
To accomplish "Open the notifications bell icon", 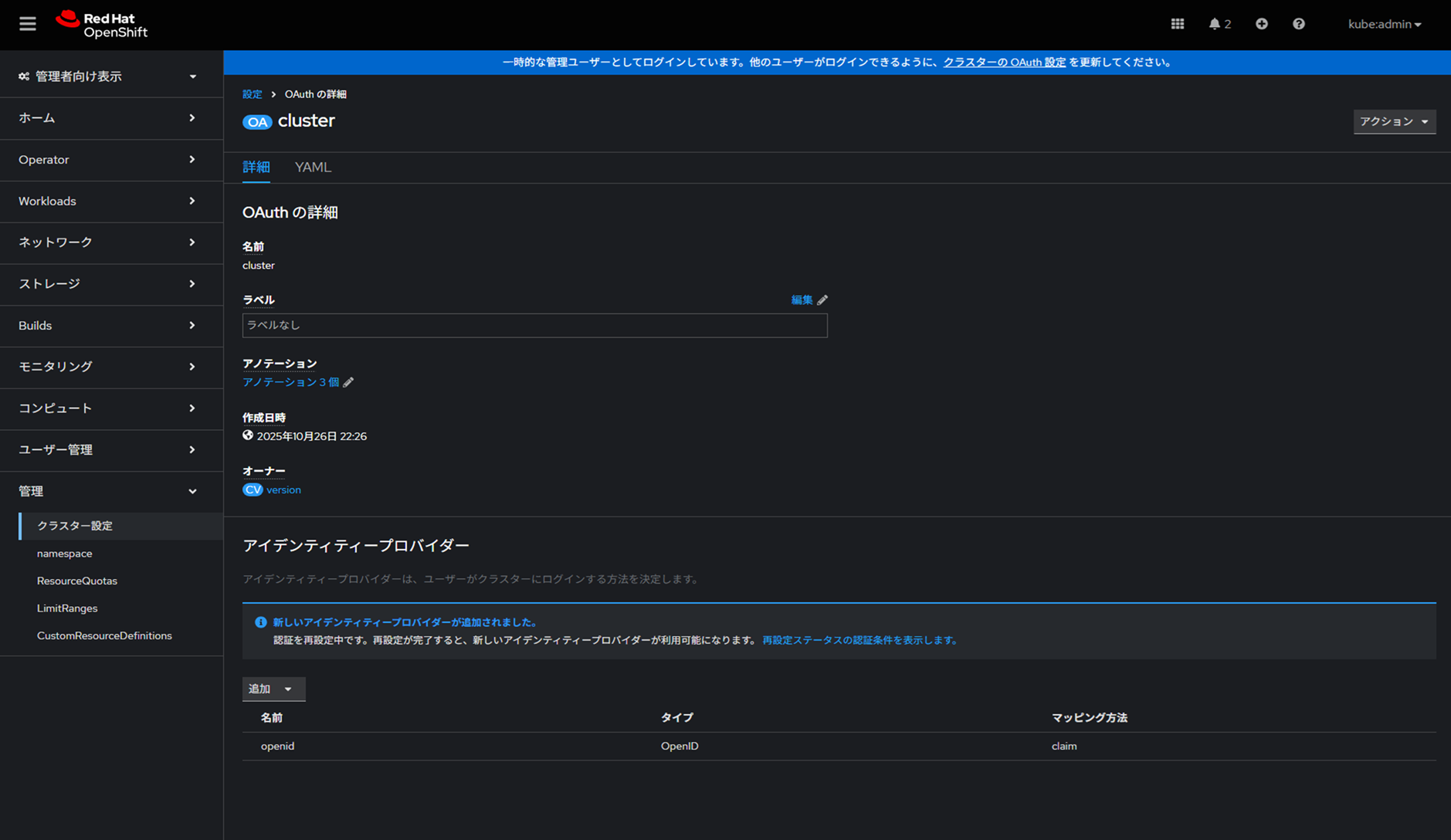I will [x=1215, y=24].
